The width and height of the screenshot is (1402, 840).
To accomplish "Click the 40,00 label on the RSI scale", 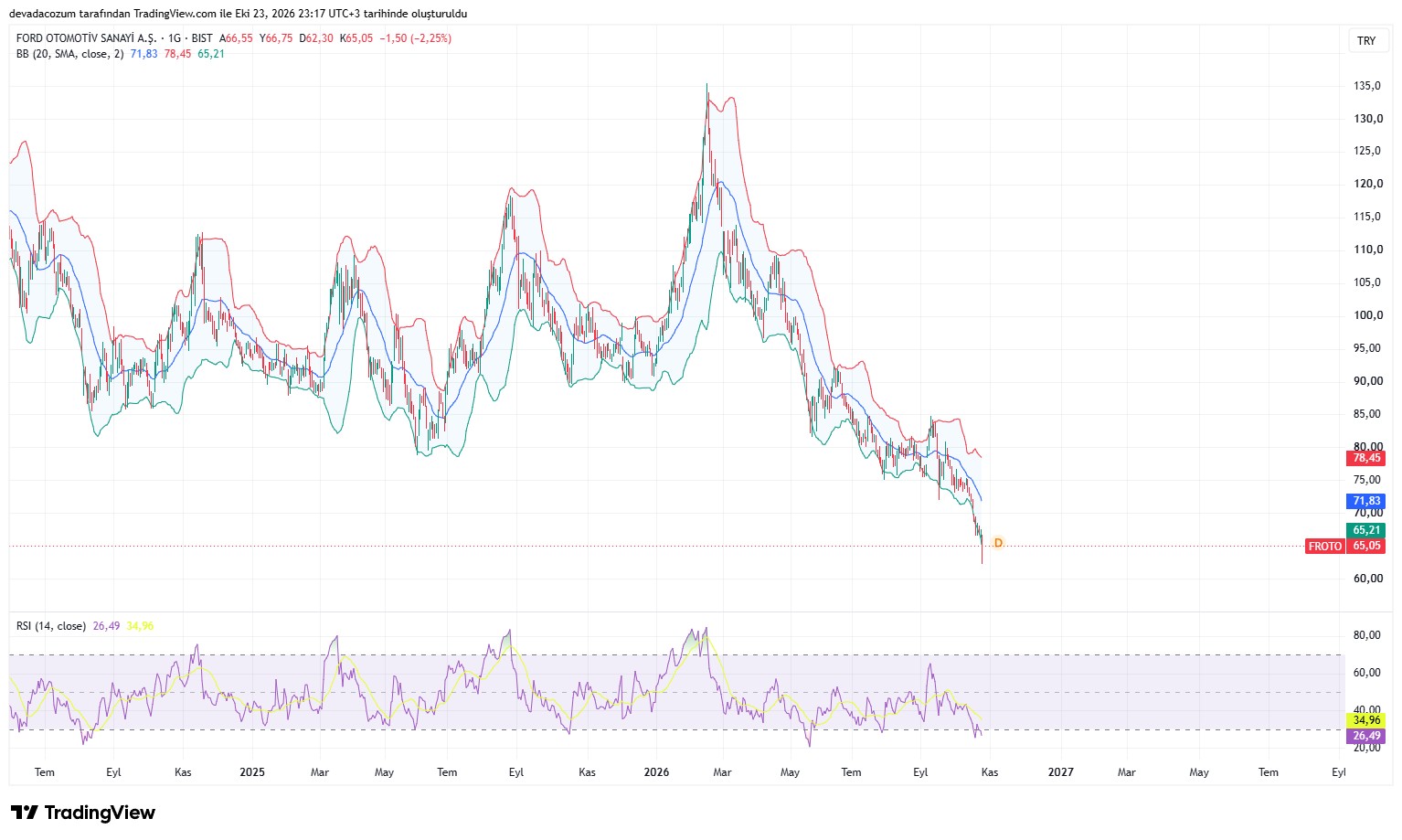I will pyautogui.click(x=1367, y=709).
